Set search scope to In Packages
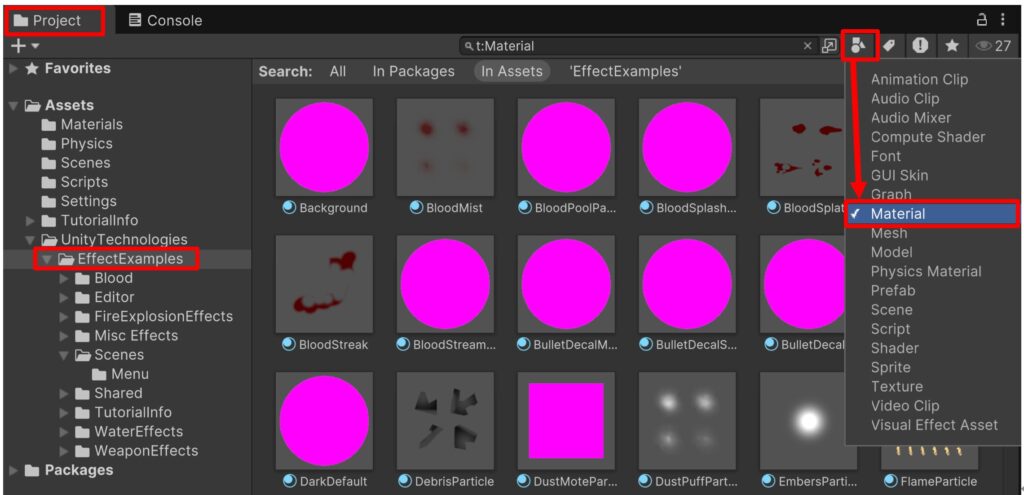 413,71
